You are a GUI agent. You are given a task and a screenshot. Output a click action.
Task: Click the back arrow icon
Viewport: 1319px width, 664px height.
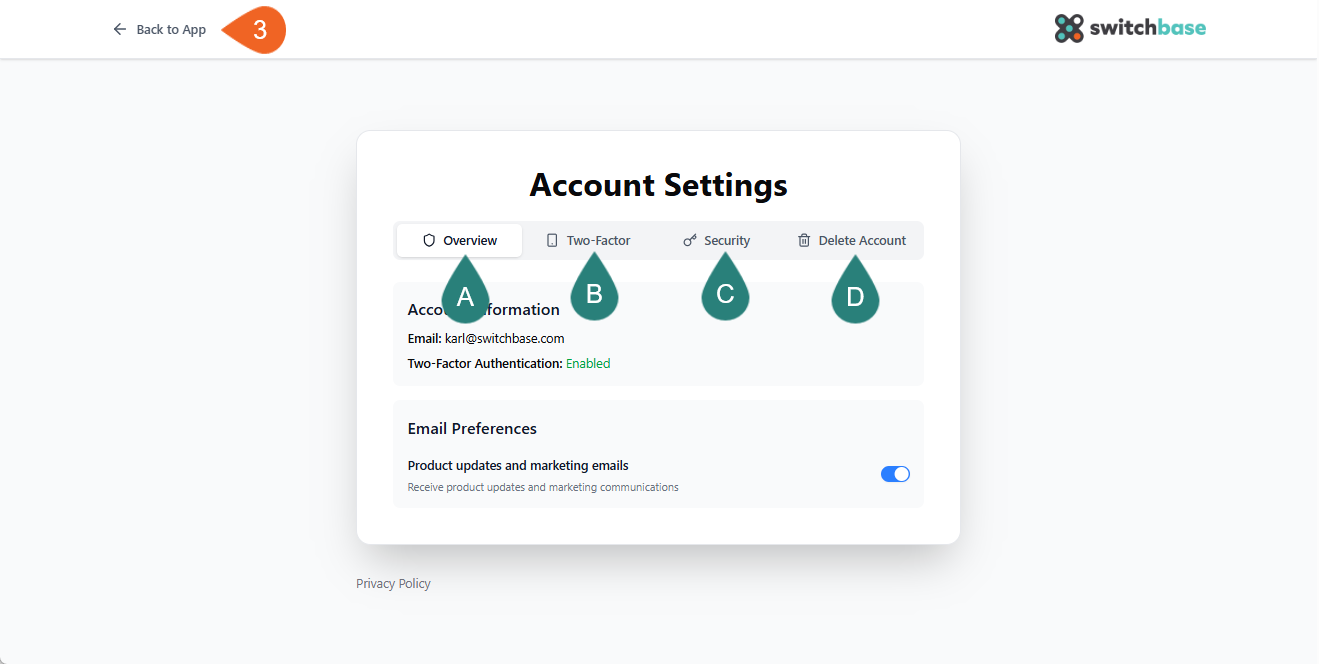pos(120,30)
